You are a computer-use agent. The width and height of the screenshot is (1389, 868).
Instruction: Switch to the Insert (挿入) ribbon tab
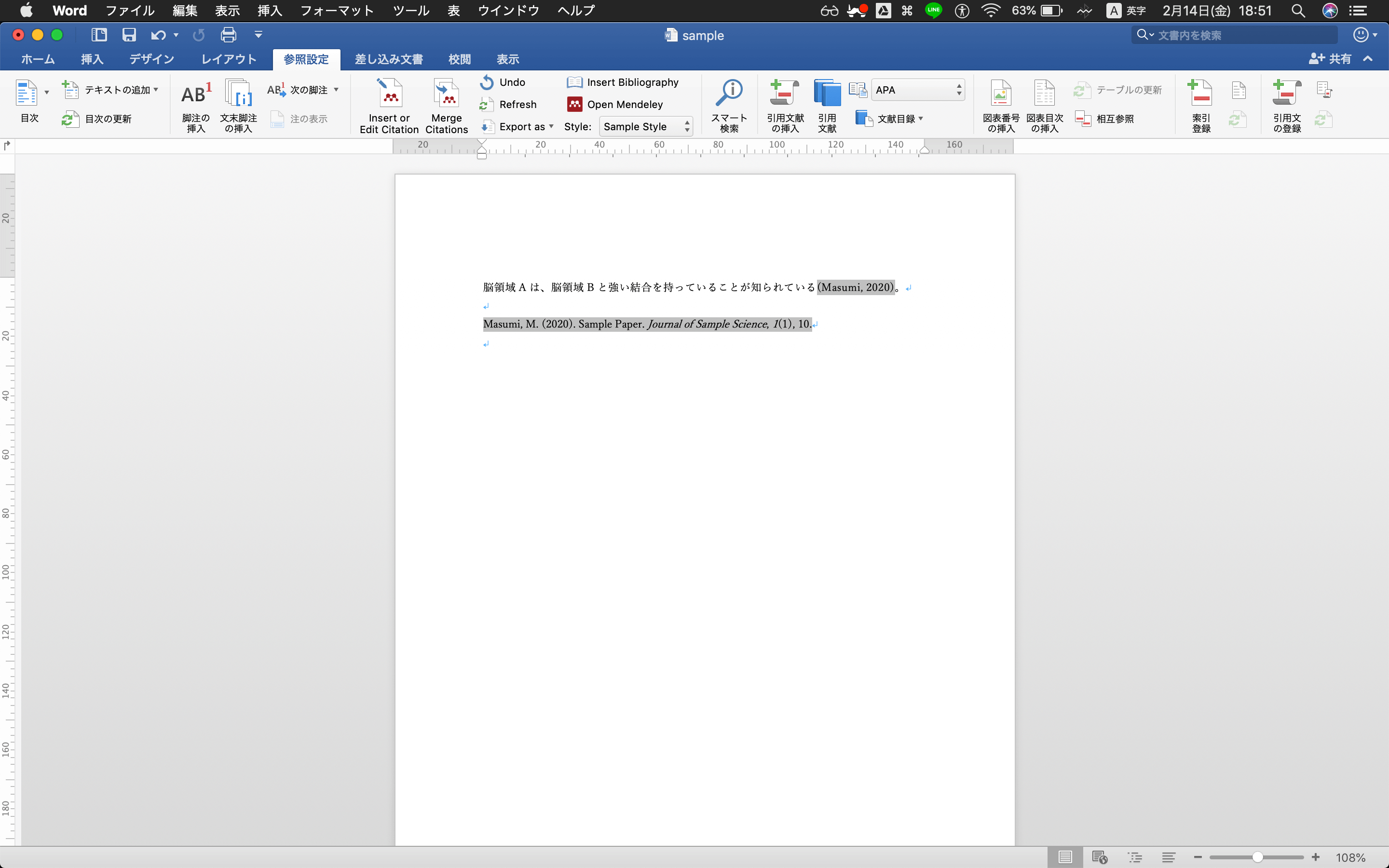pos(92,59)
